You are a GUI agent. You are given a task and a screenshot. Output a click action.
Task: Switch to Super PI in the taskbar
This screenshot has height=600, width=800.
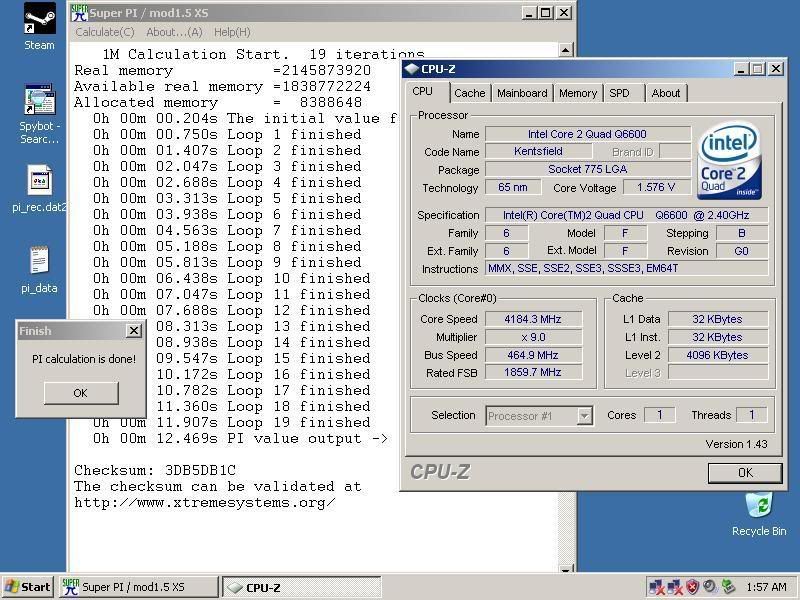(138, 587)
